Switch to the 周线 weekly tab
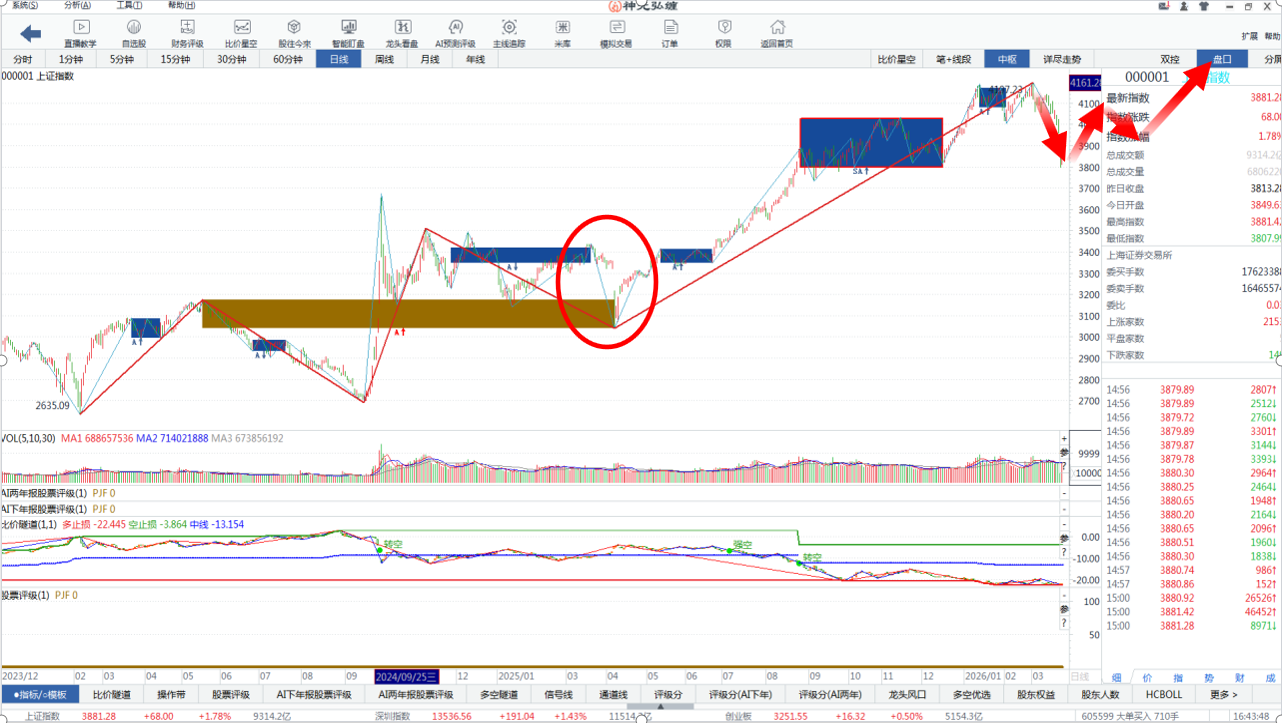This screenshot has height=723, width=1282. pyautogui.click(x=384, y=59)
